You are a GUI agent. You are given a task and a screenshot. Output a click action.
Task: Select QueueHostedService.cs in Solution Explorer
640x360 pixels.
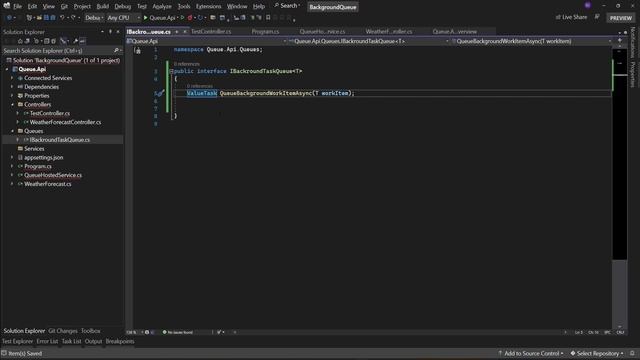point(53,175)
